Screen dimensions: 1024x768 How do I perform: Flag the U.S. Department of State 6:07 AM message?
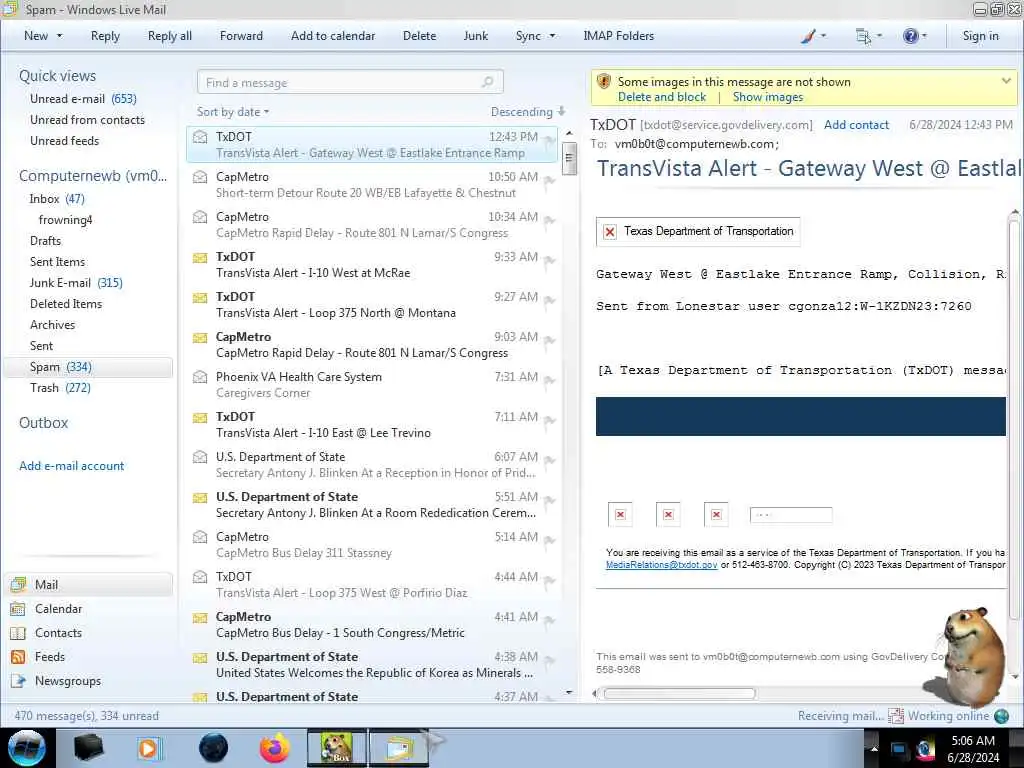pyautogui.click(x=549, y=460)
